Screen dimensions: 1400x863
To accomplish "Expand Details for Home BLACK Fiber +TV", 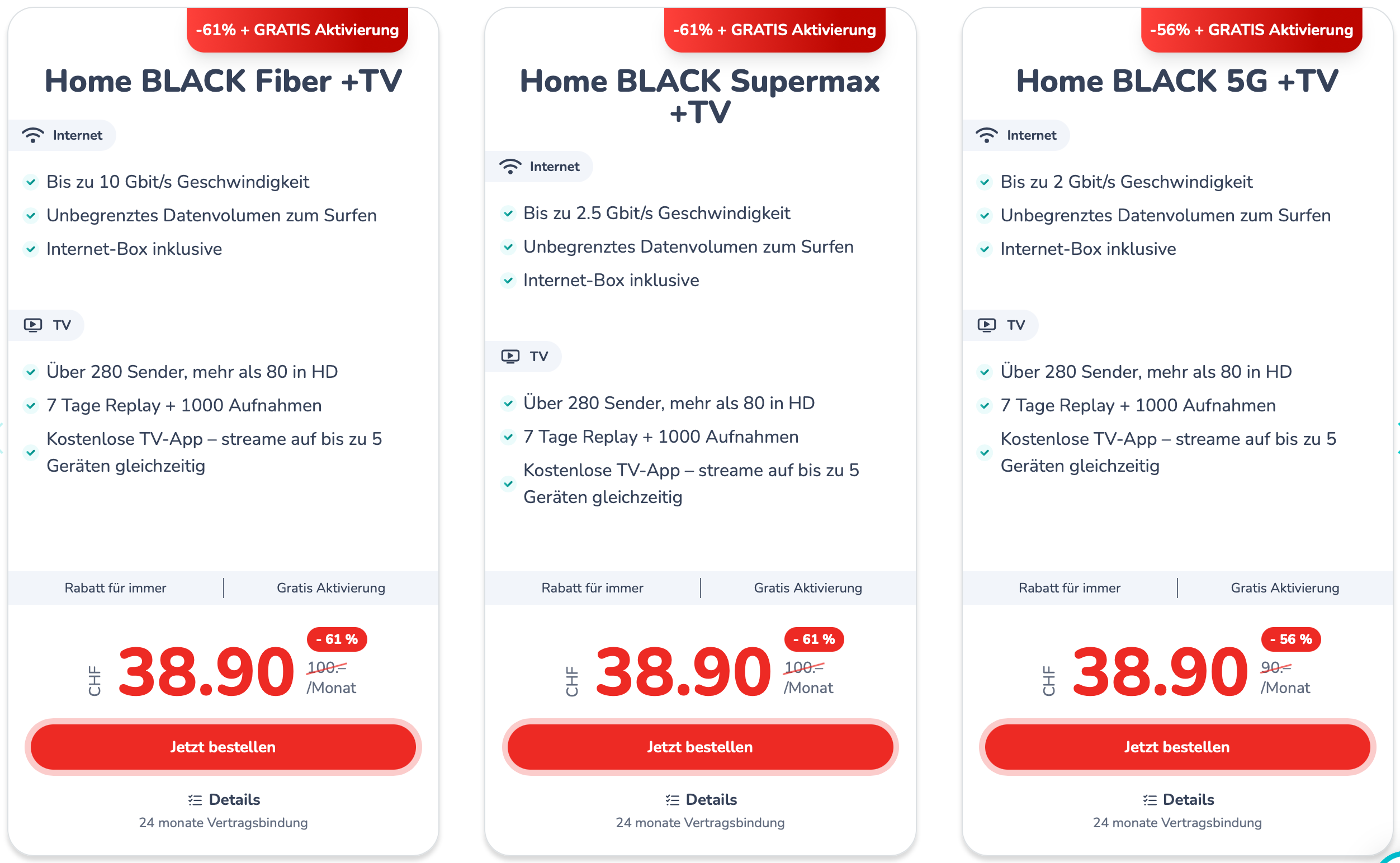I will [234, 800].
